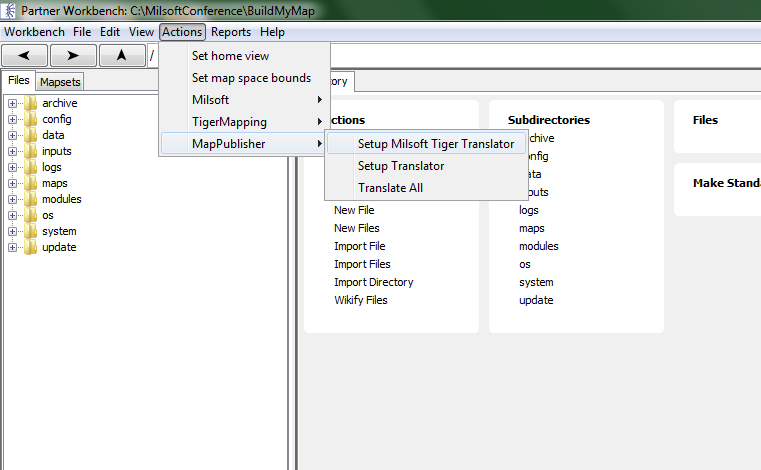The height and width of the screenshot is (470, 761).
Task: Open system in Subdirectories list
Action: [x=536, y=282]
